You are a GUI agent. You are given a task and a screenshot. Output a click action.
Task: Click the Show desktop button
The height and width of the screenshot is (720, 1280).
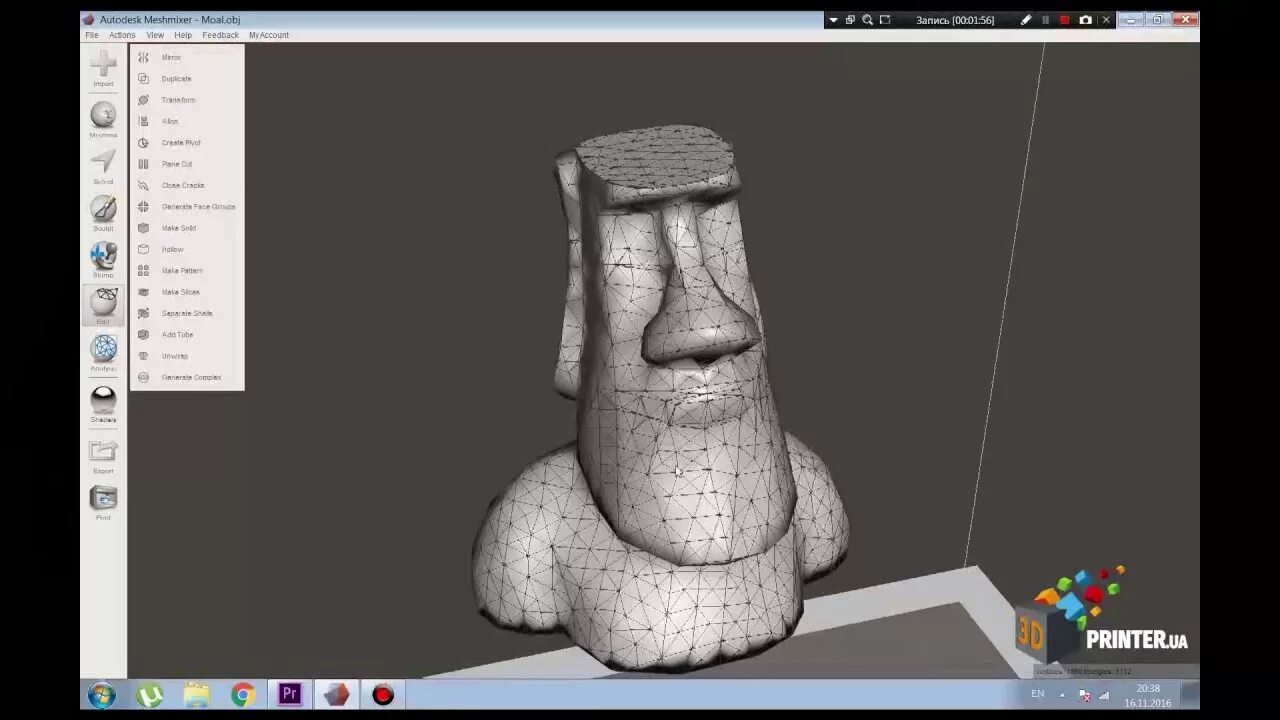pyautogui.click(x=1191, y=695)
